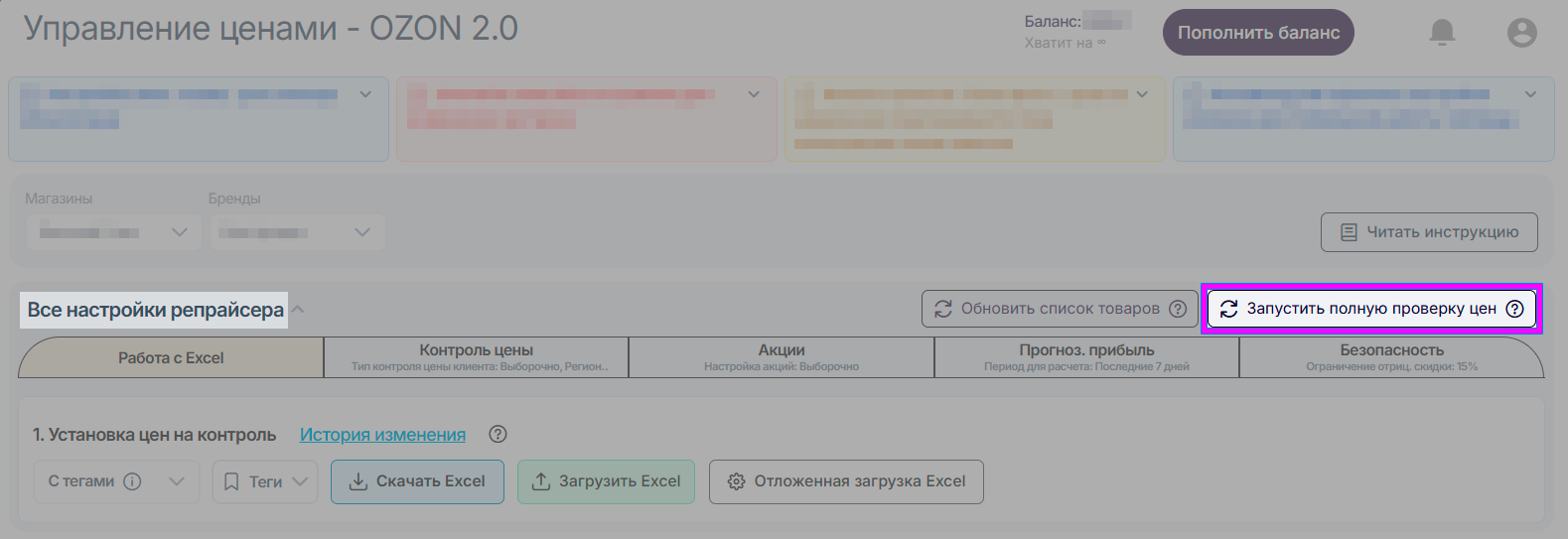Screen dimensions: 1568x539
Task: Click refresh arrows icon of Запустить полную проверку цен
Action: click(1228, 309)
